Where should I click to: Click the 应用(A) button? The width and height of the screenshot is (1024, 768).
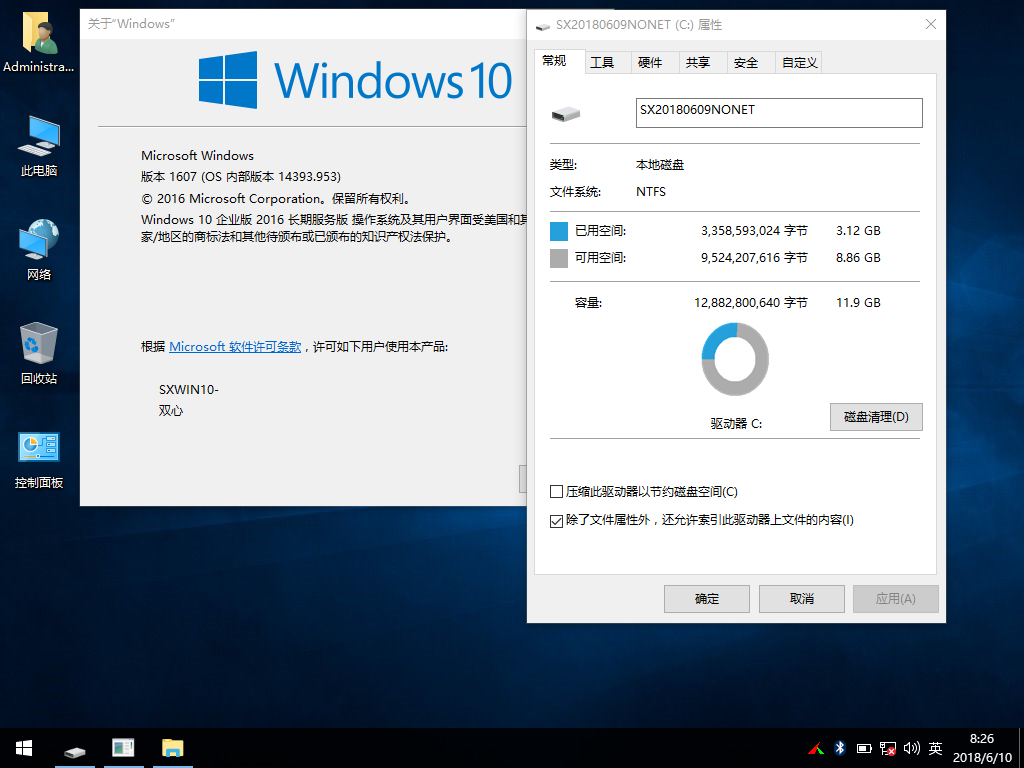pos(895,599)
